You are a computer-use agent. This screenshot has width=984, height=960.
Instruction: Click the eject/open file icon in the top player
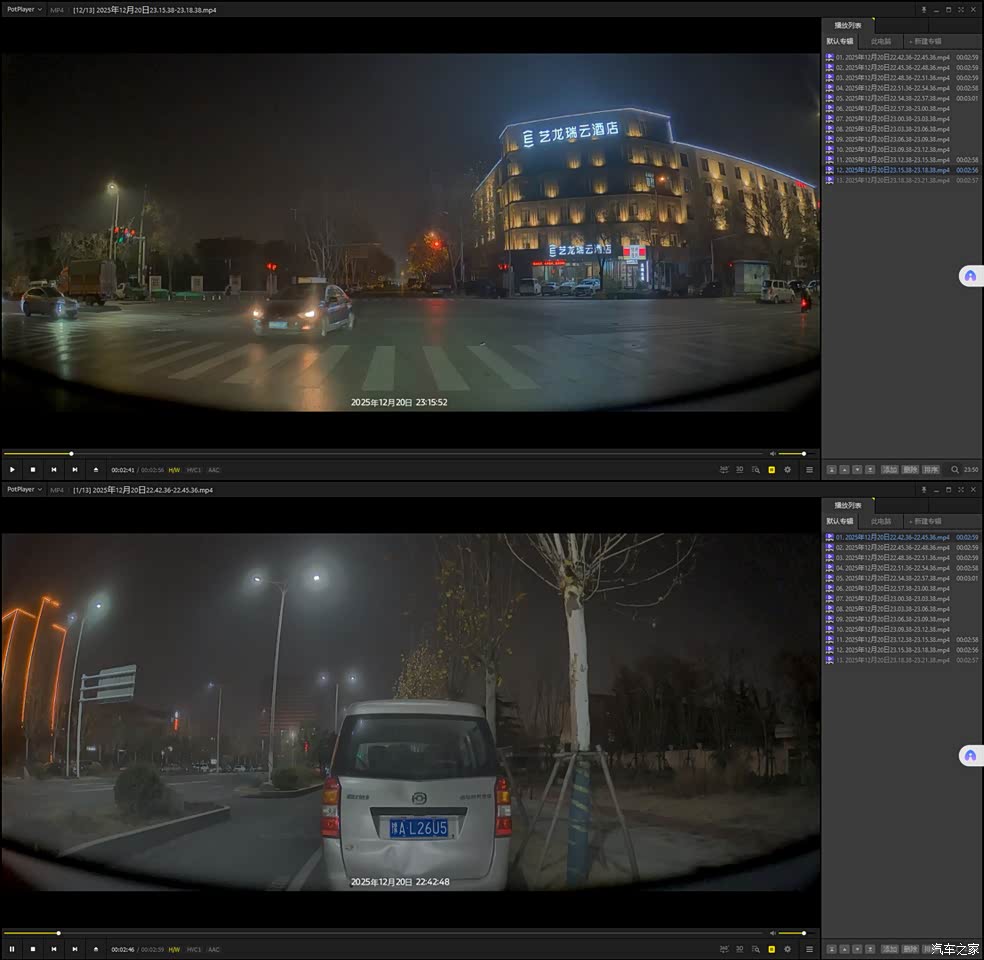coord(96,469)
